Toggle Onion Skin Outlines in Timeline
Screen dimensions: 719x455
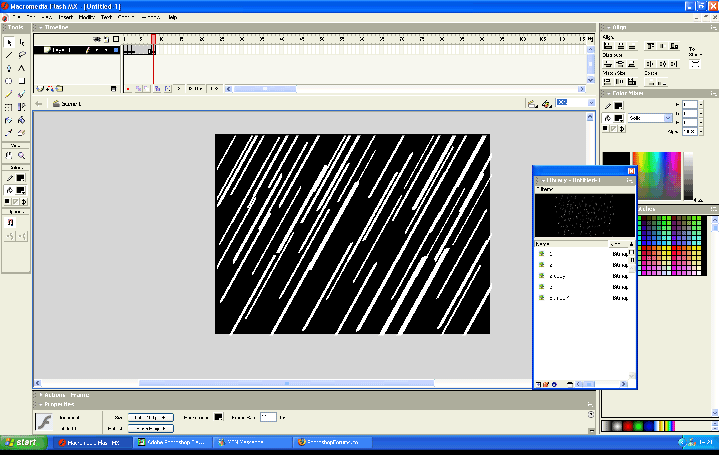click(x=146, y=89)
